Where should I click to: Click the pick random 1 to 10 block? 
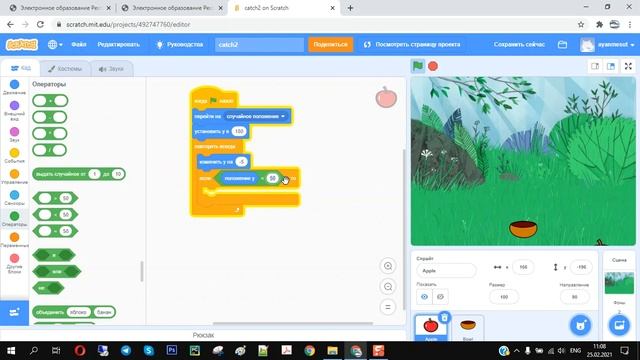pos(79,174)
